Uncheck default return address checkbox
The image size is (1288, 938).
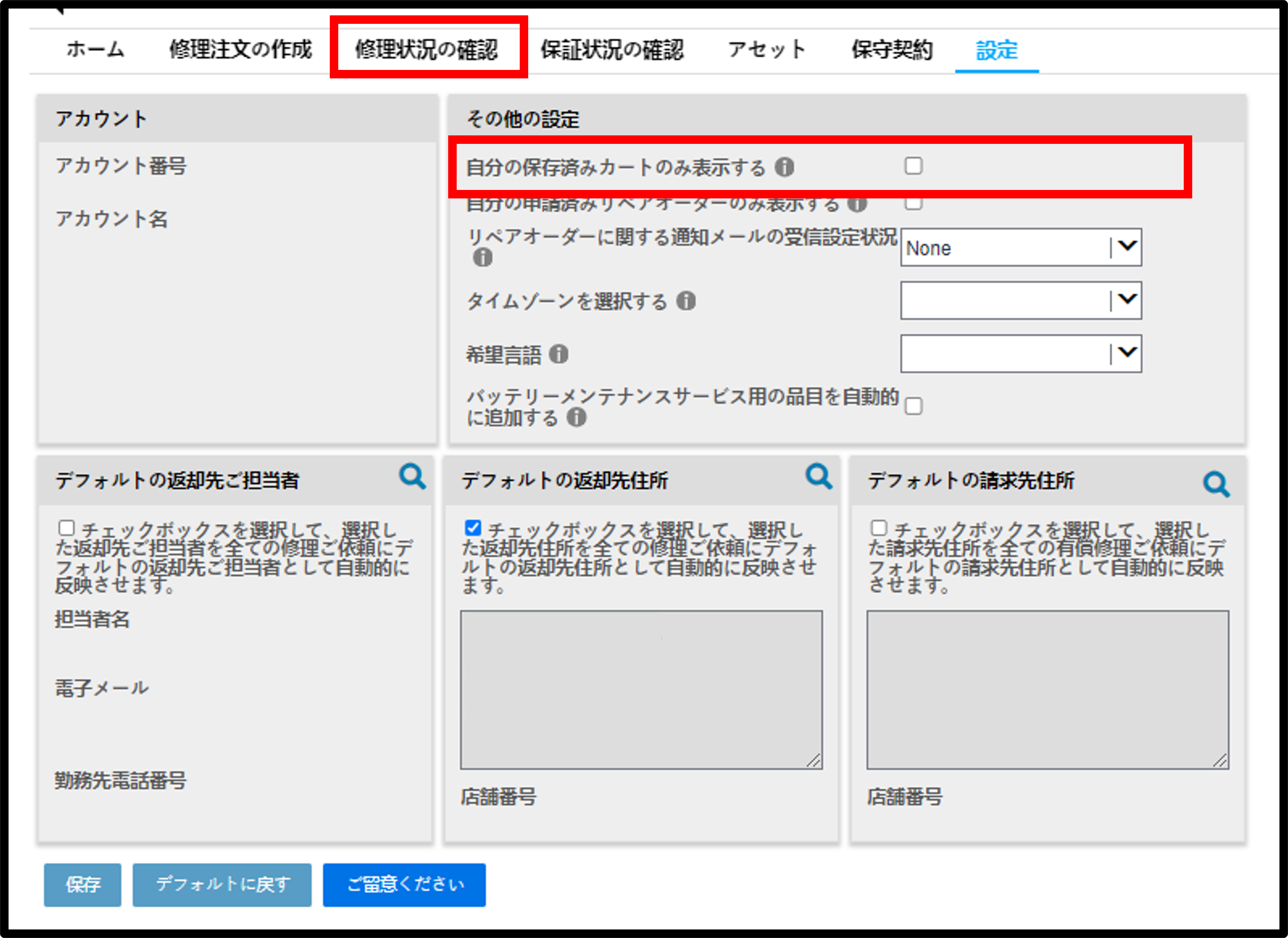(x=472, y=528)
